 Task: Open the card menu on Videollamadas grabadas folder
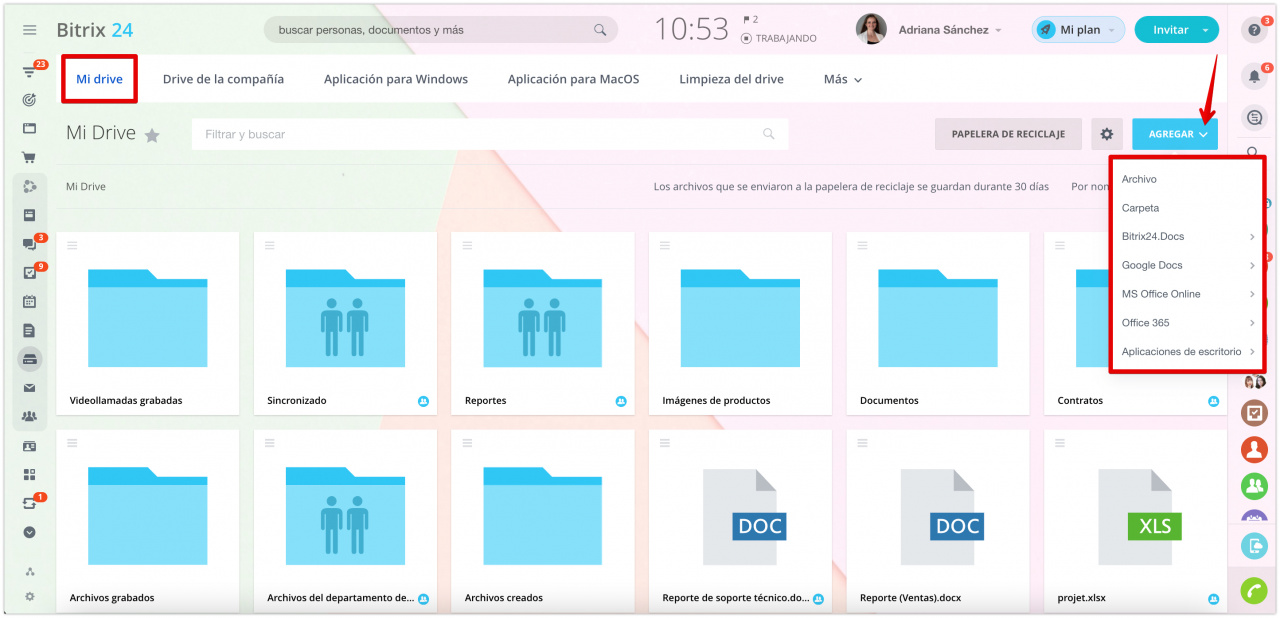coord(72,245)
